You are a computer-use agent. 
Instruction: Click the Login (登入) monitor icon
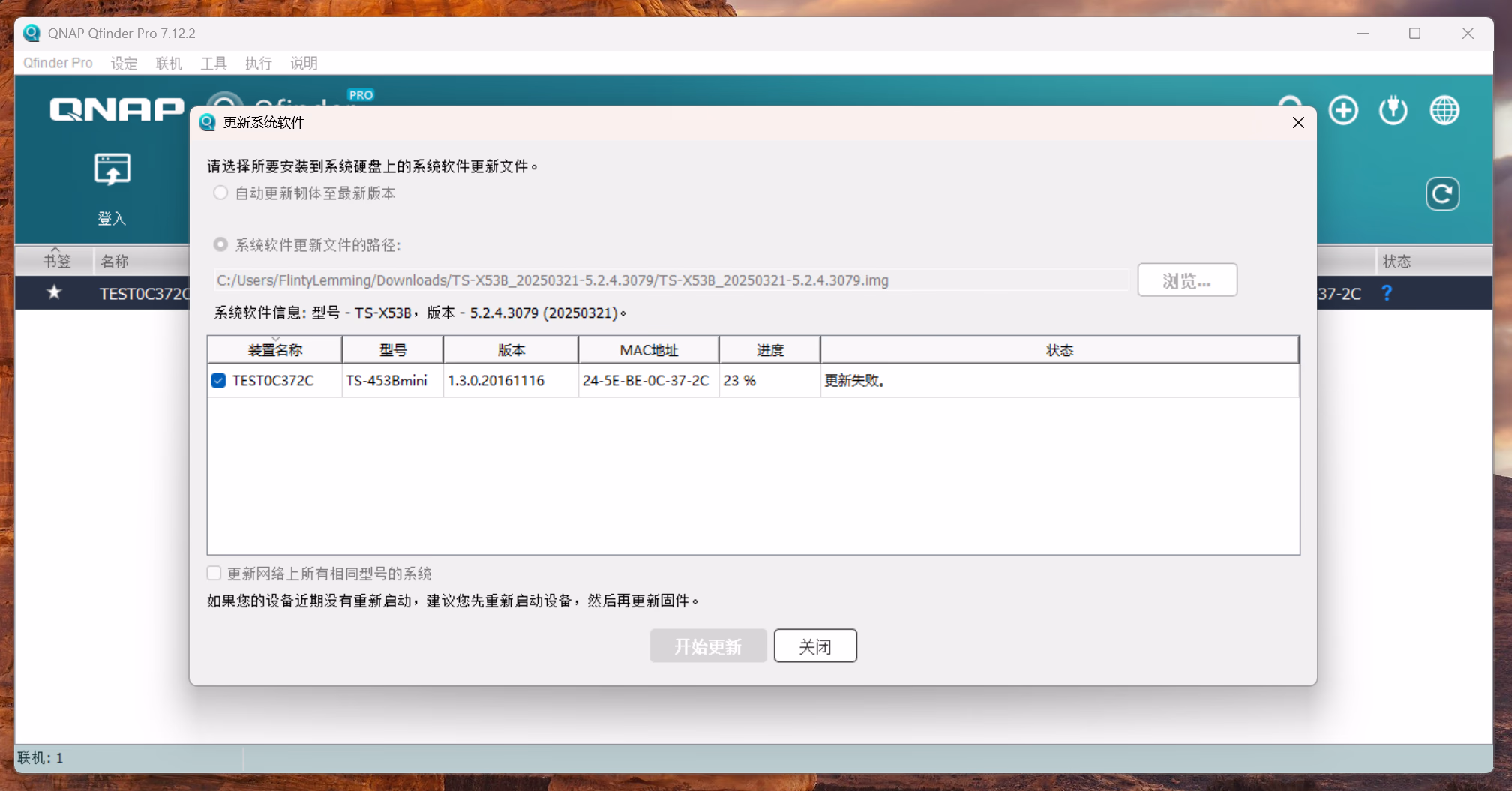[112, 169]
